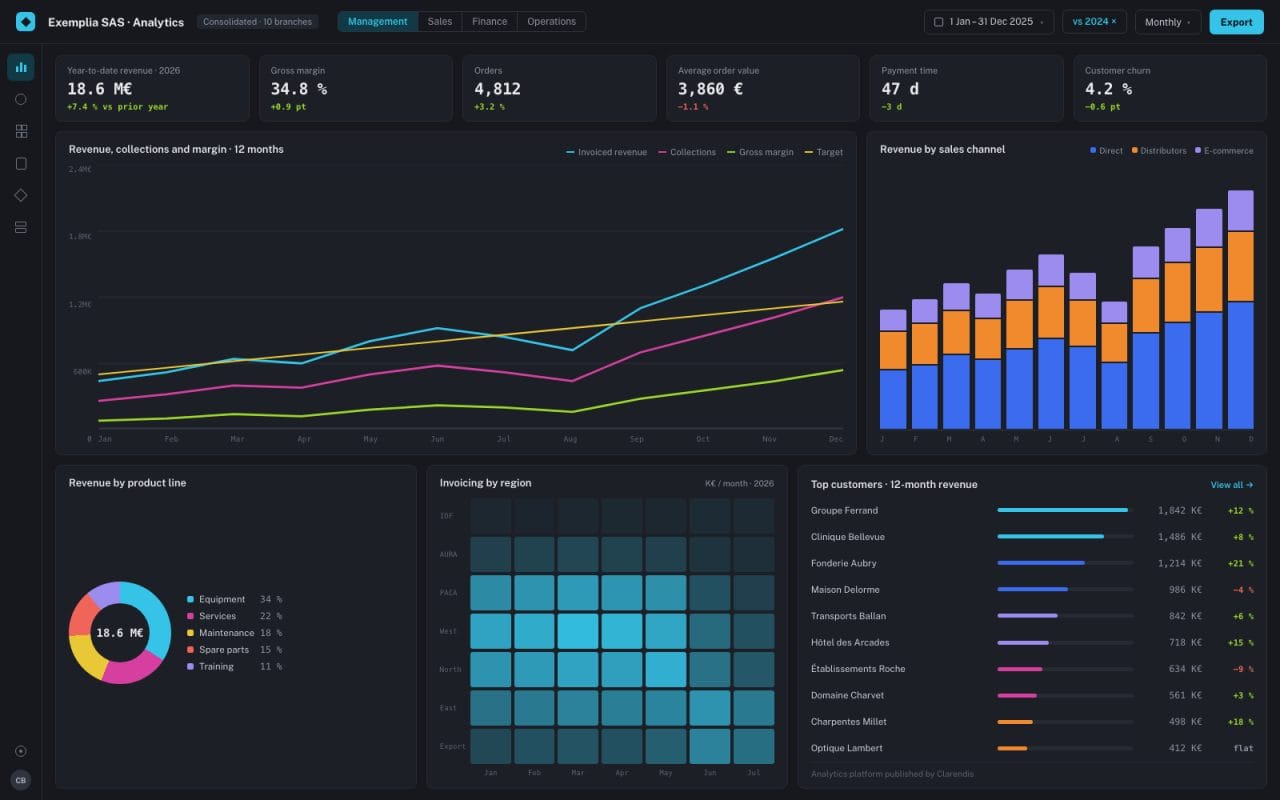Click the Average order value 3,860 €
The height and width of the screenshot is (800, 1280).
711,89
